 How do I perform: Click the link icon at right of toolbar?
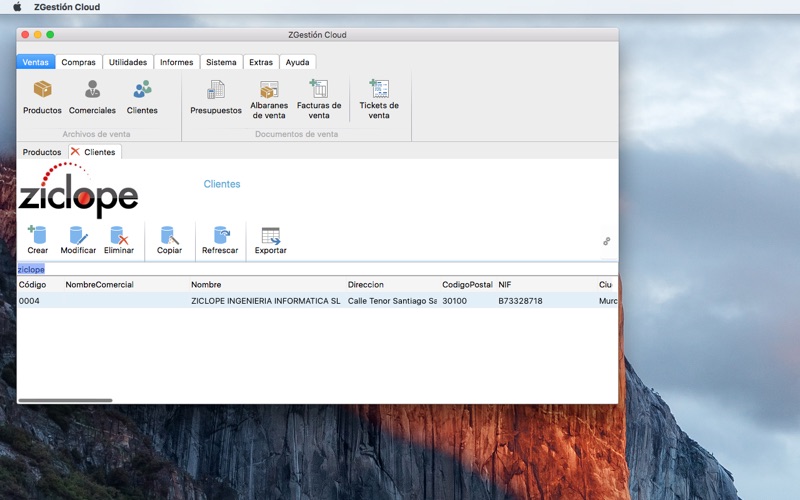(607, 241)
